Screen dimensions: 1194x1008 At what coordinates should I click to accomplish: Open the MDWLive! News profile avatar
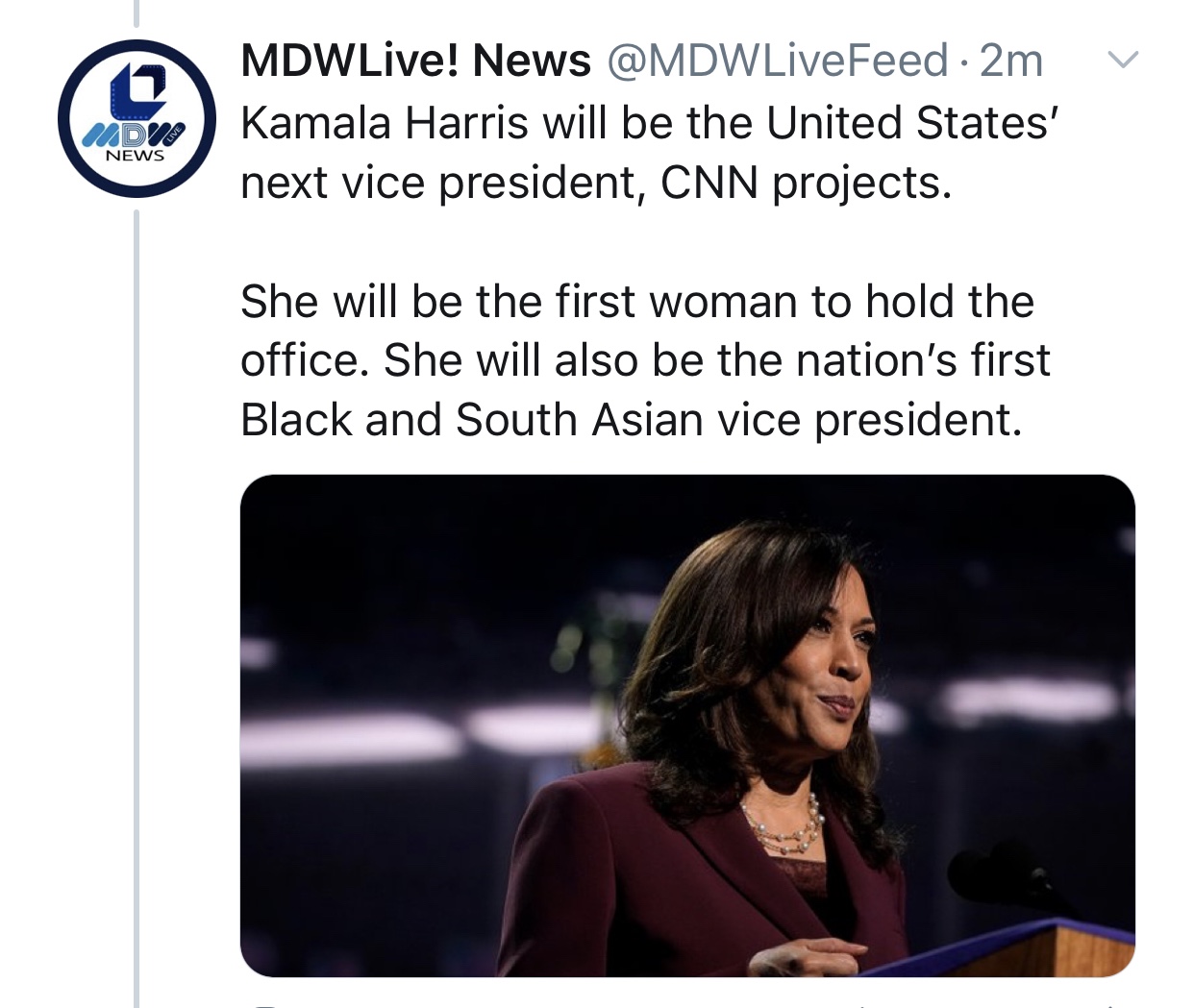[137, 118]
